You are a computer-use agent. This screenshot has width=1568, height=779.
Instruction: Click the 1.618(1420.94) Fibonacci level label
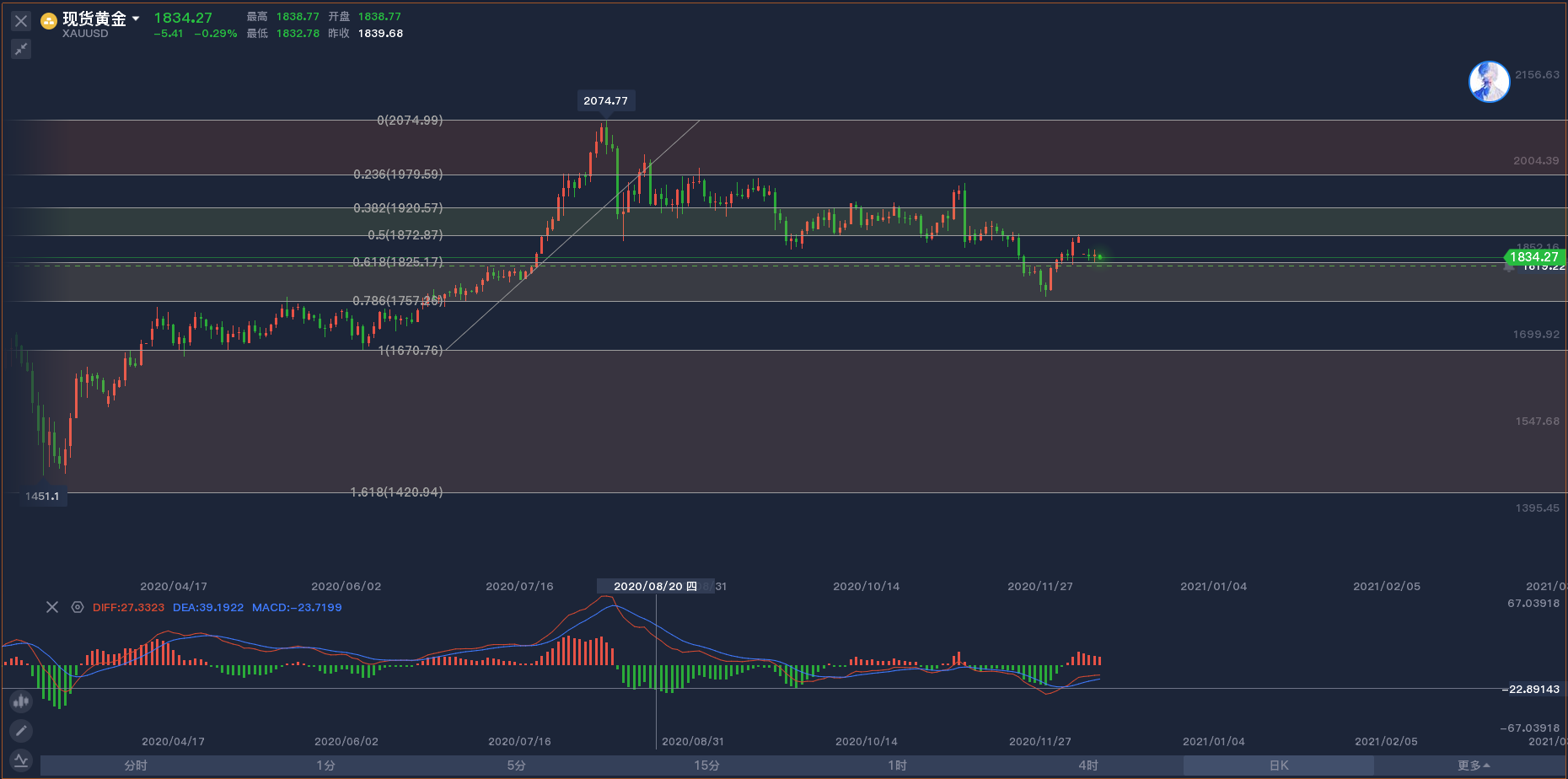(x=396, y=492)
